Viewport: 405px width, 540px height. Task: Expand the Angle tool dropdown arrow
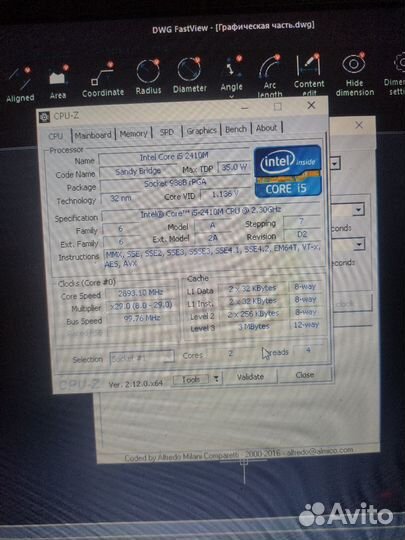(x=231, y=97)
